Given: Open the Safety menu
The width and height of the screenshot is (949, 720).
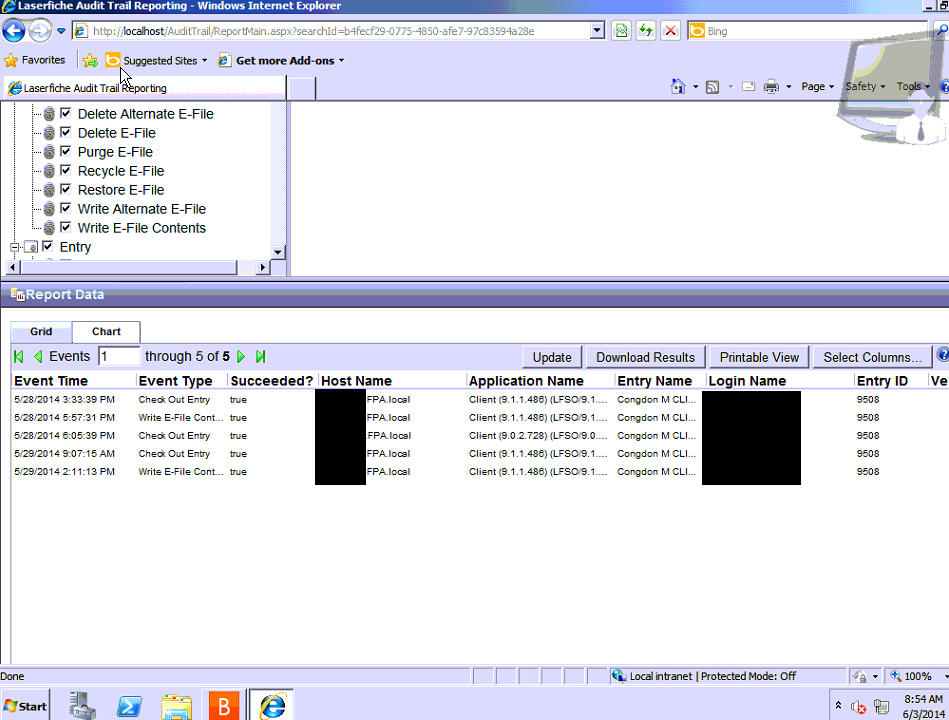Looking at the screenshot, I should (865, 87).
